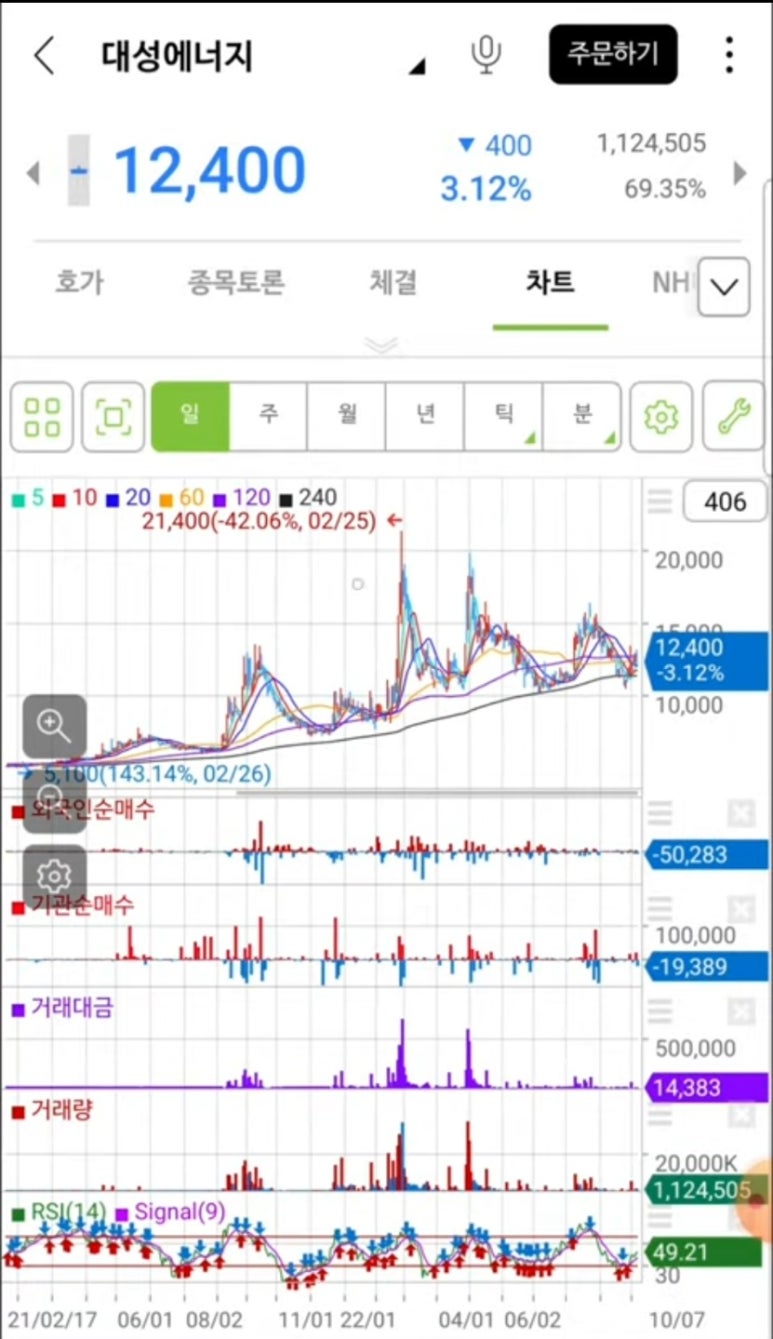The image size is (773, 1339).
Task: Tap the 5,100 low price annotation
Action: coord(145,773)
